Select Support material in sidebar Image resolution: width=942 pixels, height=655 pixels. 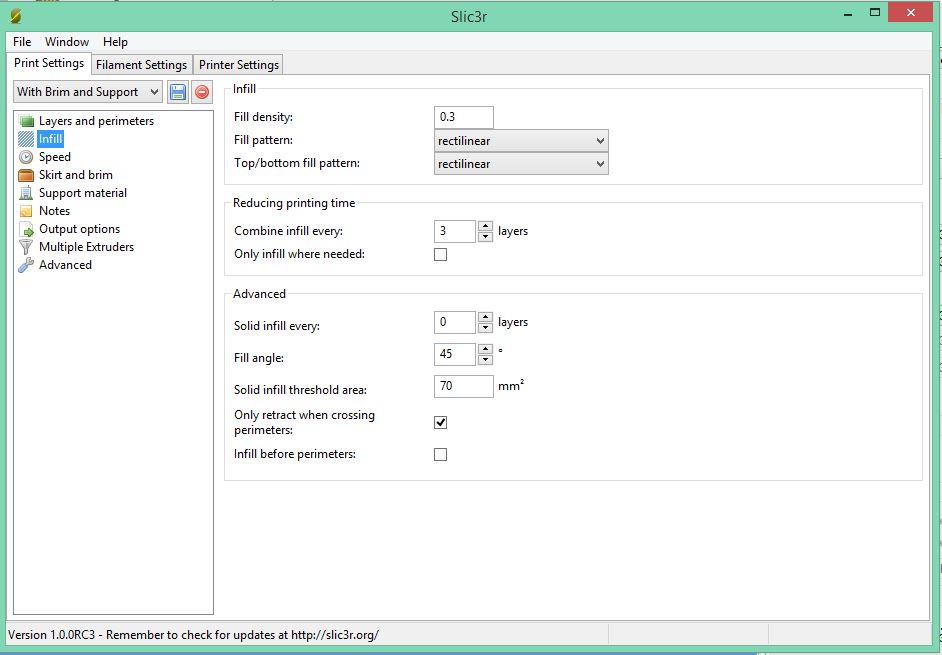tap(82, 193)
